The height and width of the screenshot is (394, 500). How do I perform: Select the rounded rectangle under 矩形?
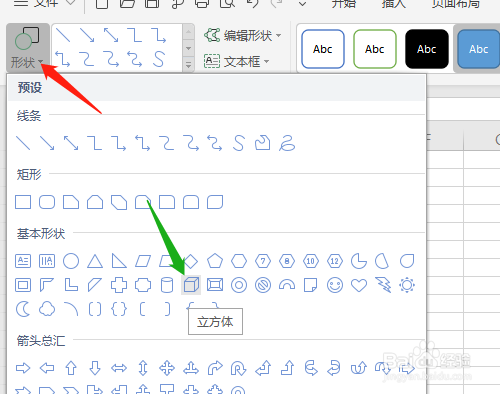coord(47,202)
